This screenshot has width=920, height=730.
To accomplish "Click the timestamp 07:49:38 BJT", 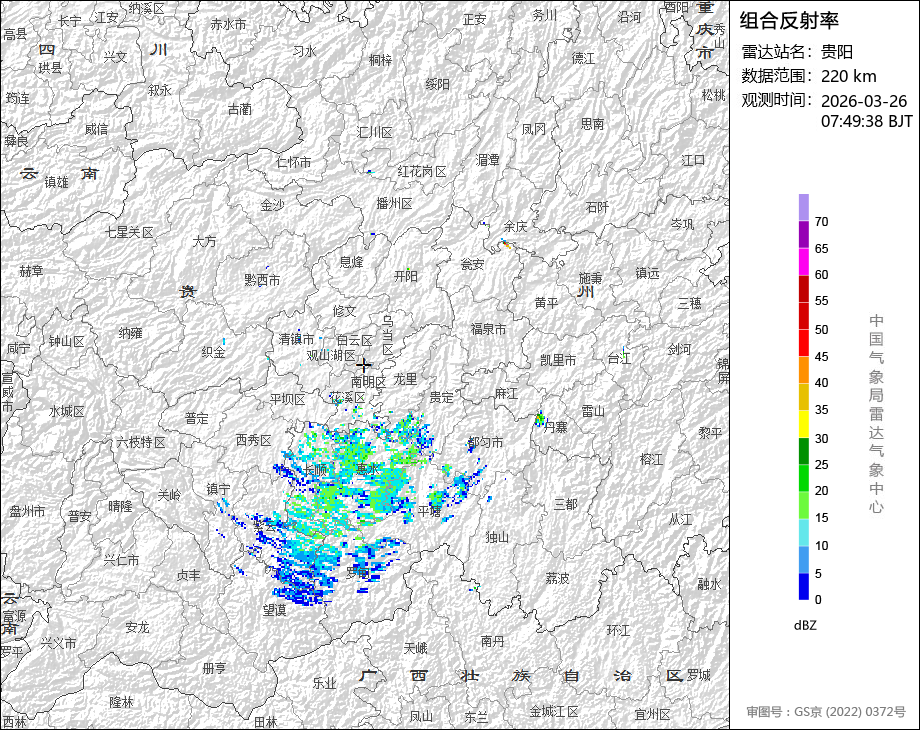I will 867,121.
